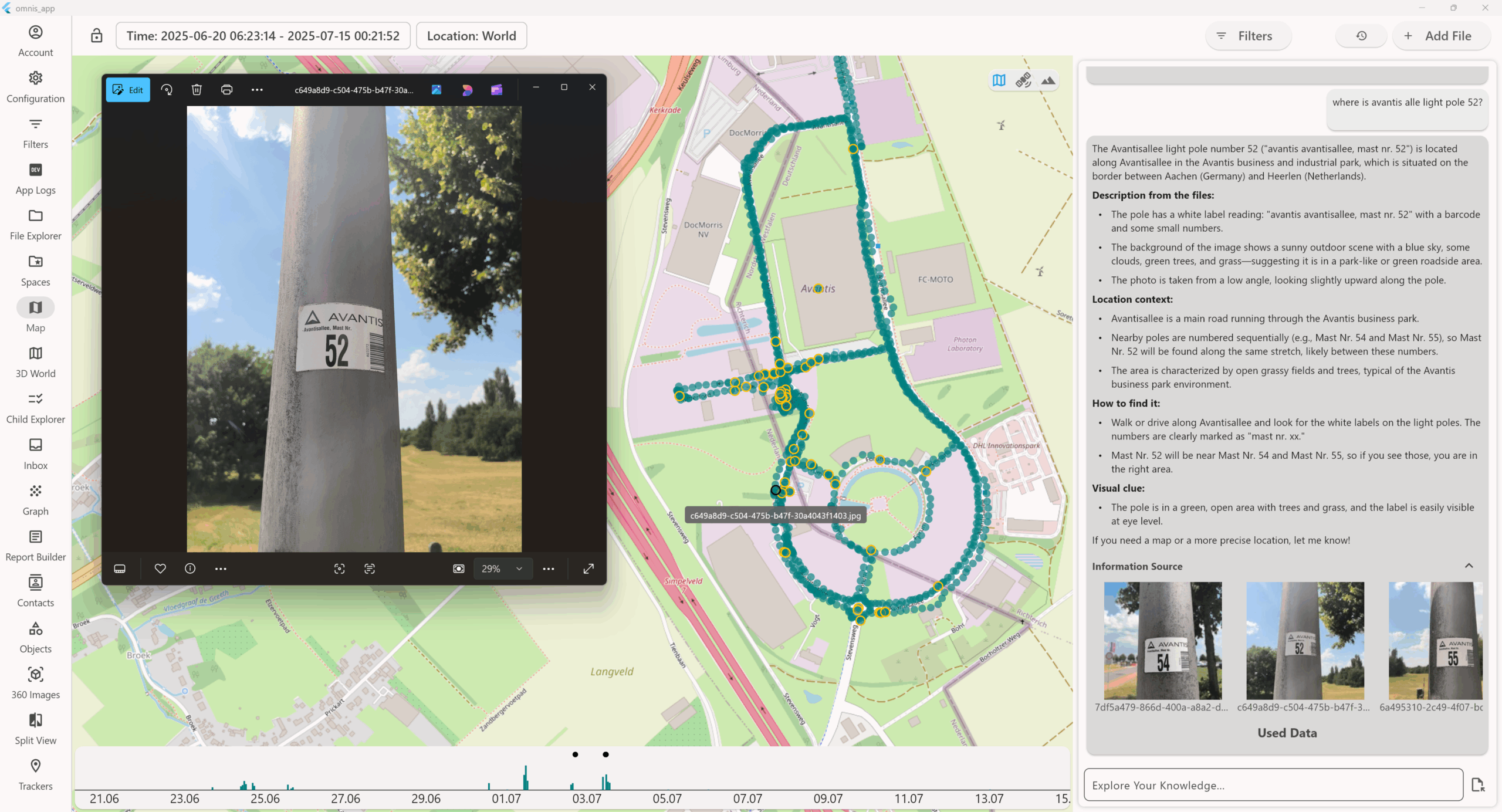The height and width of the screenshot is (812, 1502).
Task: Select the Map view
Action: coord(35,316)
